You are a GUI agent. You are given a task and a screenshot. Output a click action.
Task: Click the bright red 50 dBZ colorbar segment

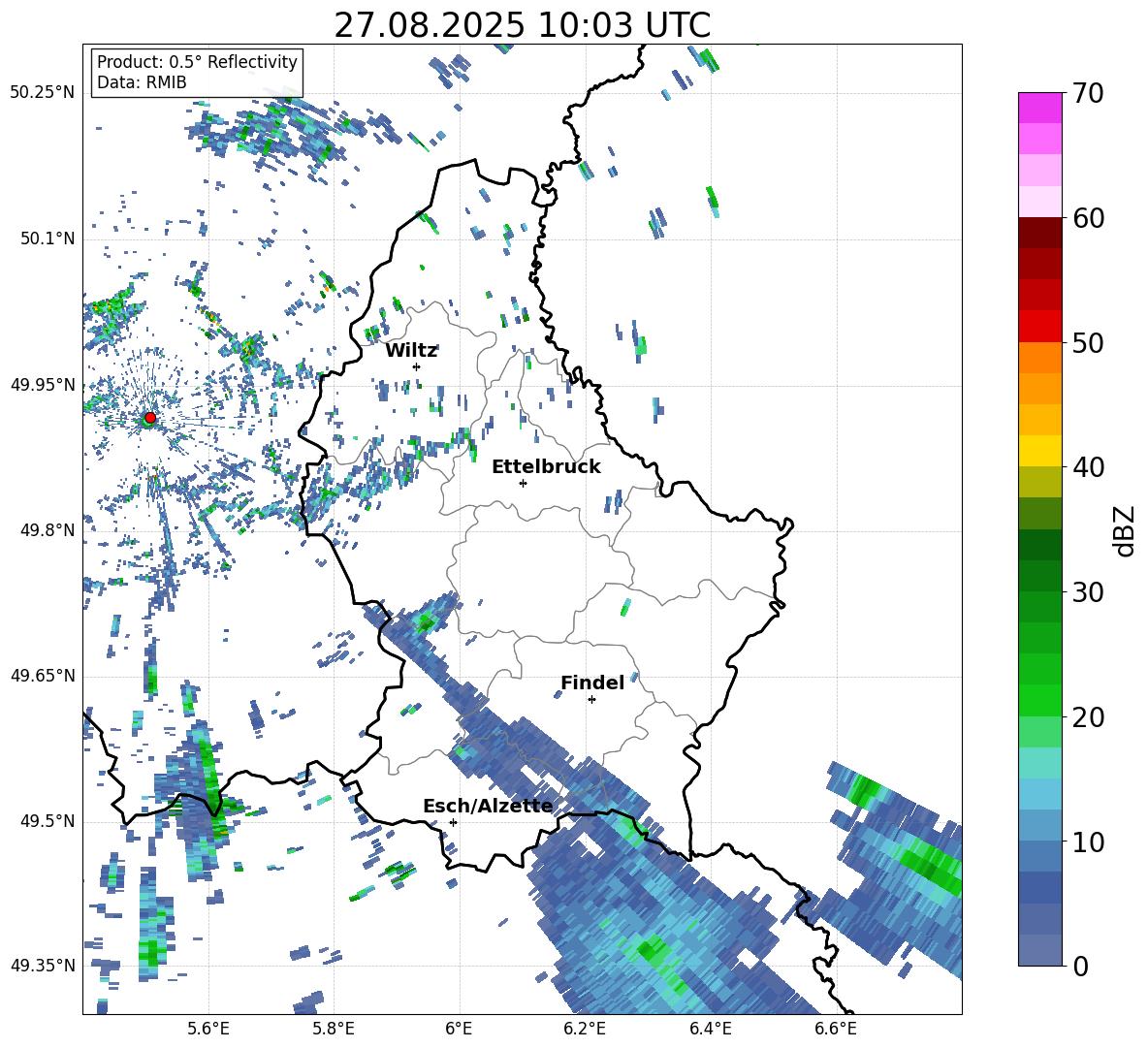point(1039,327)
